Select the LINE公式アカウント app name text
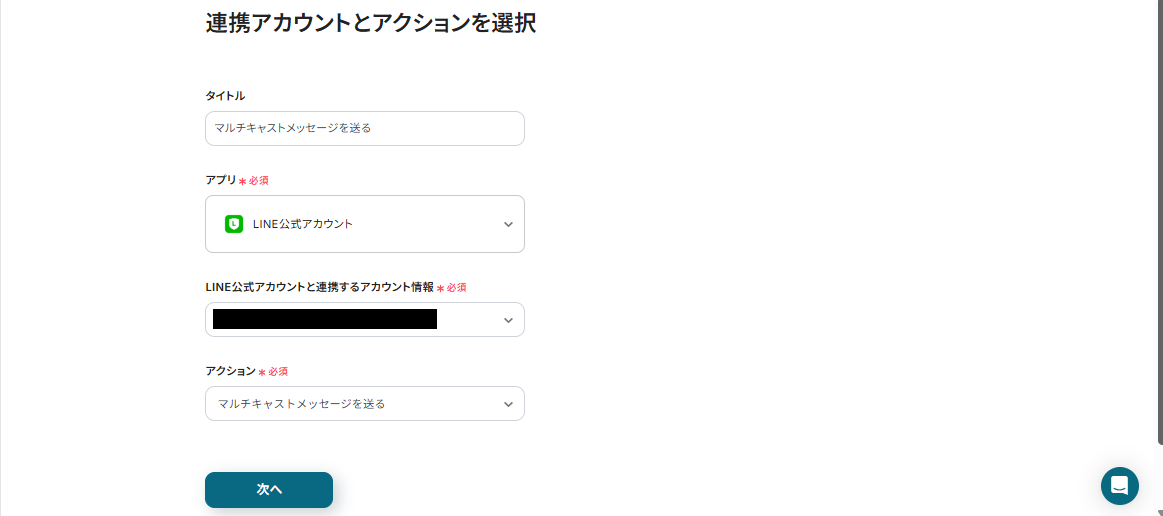The width and height of the screenshot is (1163, 516). pyautogui.click(x=302, y=224)
